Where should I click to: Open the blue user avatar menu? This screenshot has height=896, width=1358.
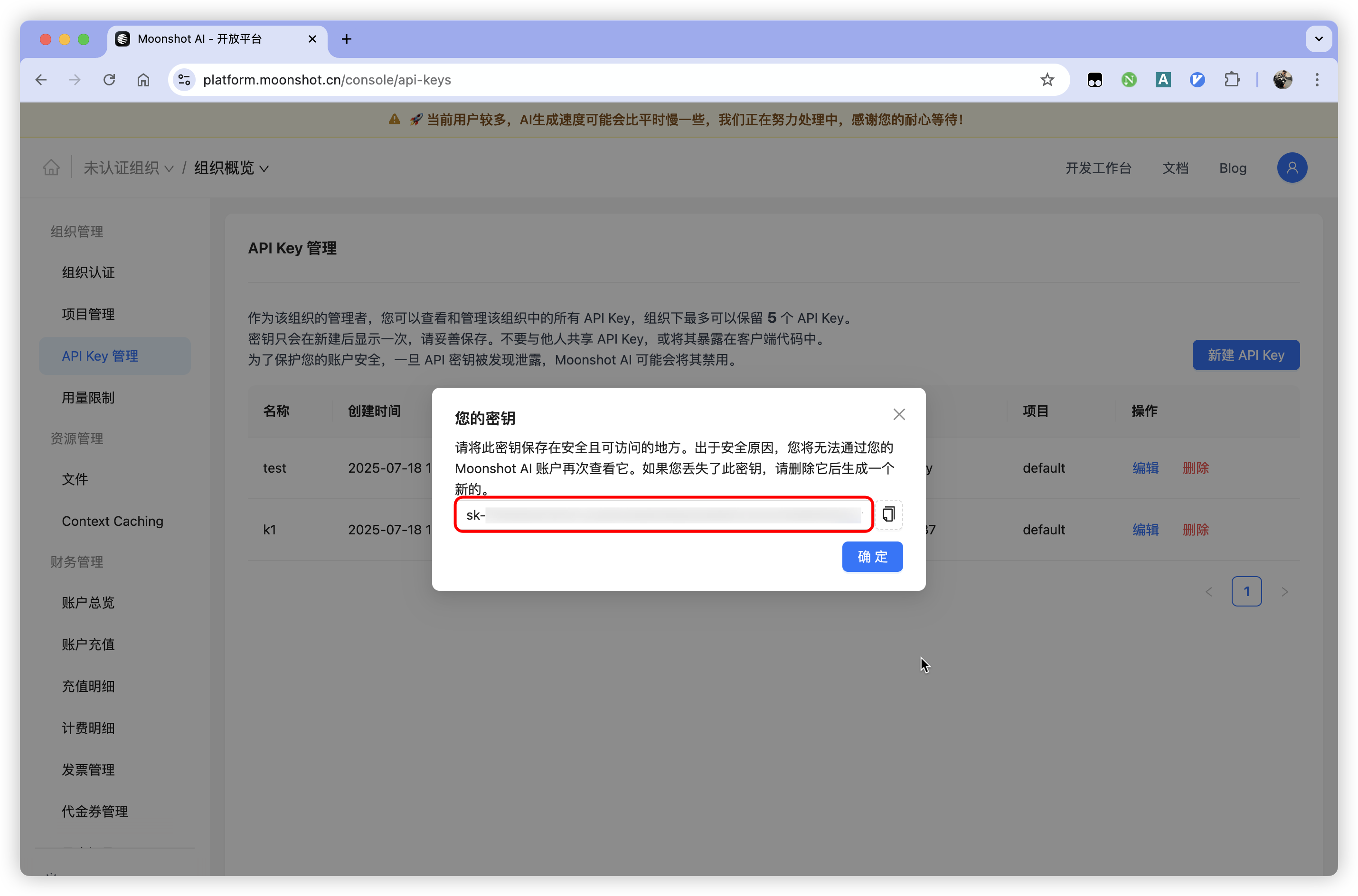click(1292, 168)
